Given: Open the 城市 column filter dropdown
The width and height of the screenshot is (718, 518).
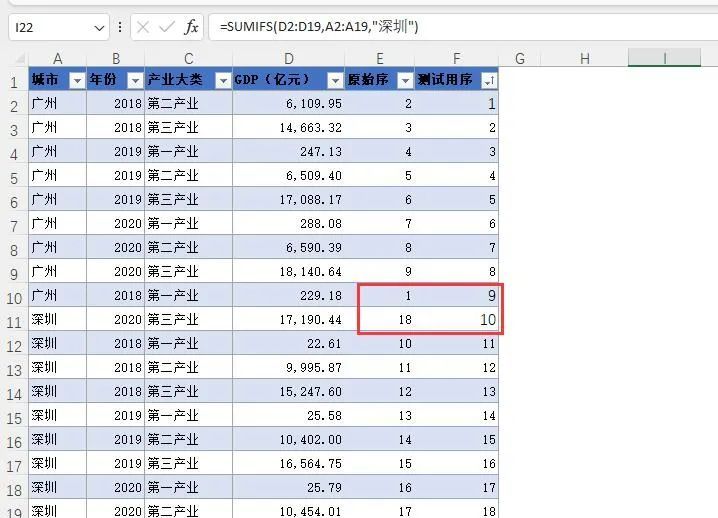Looking at the screenshot, I should click(76, 80).
